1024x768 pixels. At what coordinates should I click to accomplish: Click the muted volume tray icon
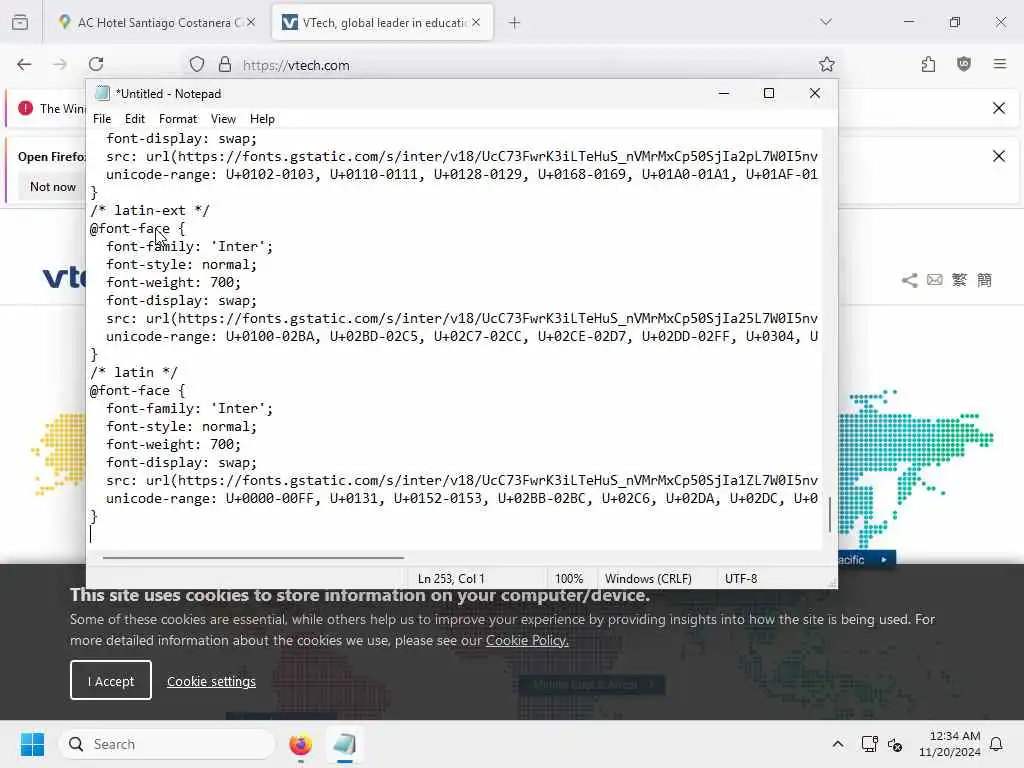[895, 744]
